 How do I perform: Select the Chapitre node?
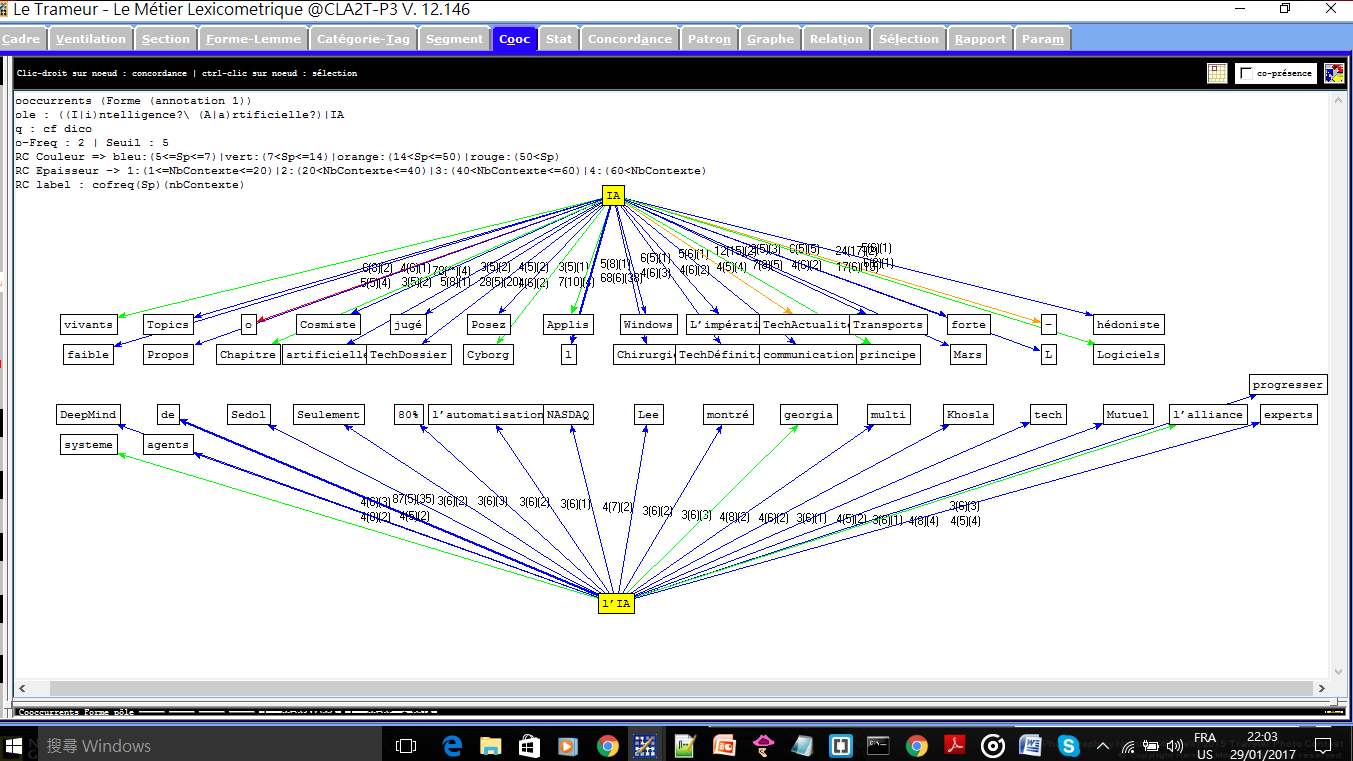pos(248,355)
